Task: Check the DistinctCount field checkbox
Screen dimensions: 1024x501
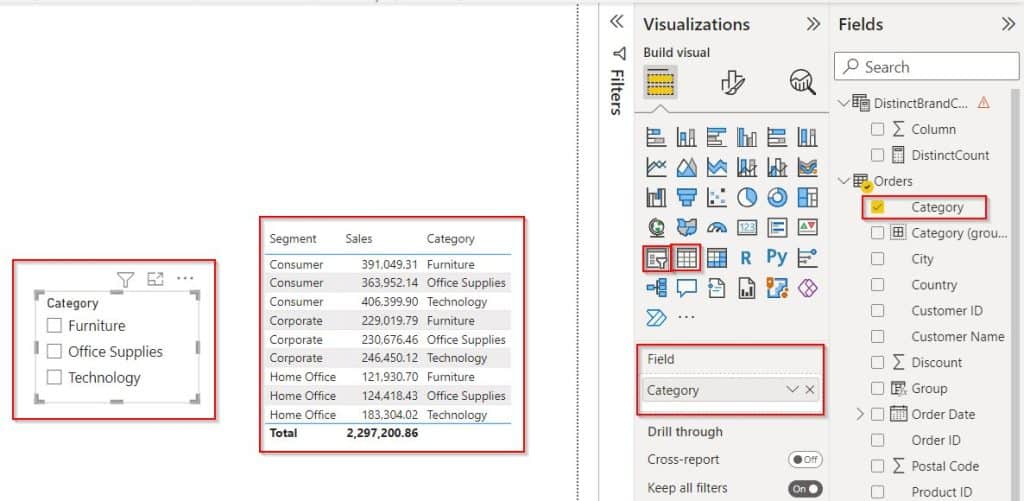Action: click(878, 155)
